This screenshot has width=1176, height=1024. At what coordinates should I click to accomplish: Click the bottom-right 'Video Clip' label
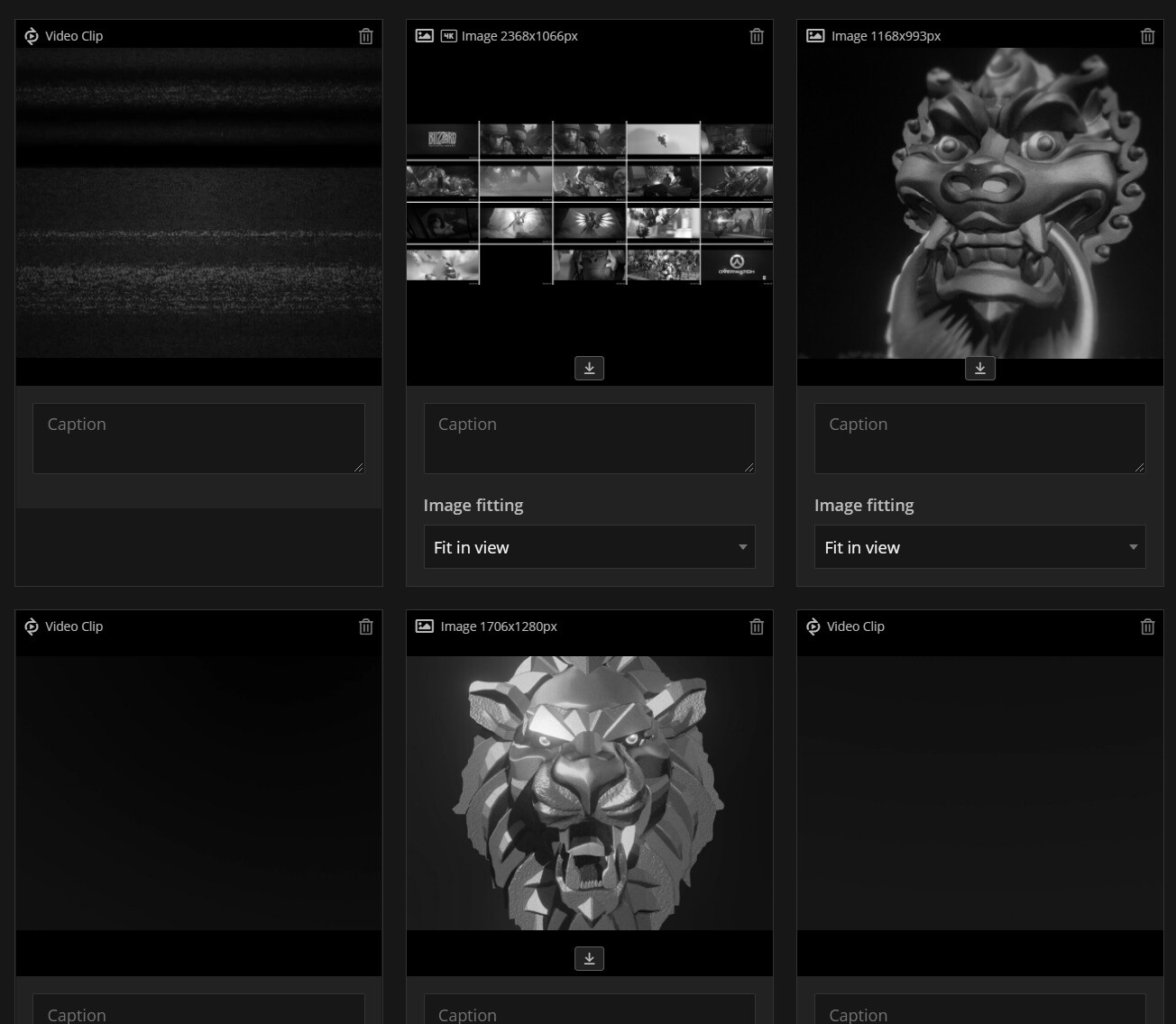point(856,626)
